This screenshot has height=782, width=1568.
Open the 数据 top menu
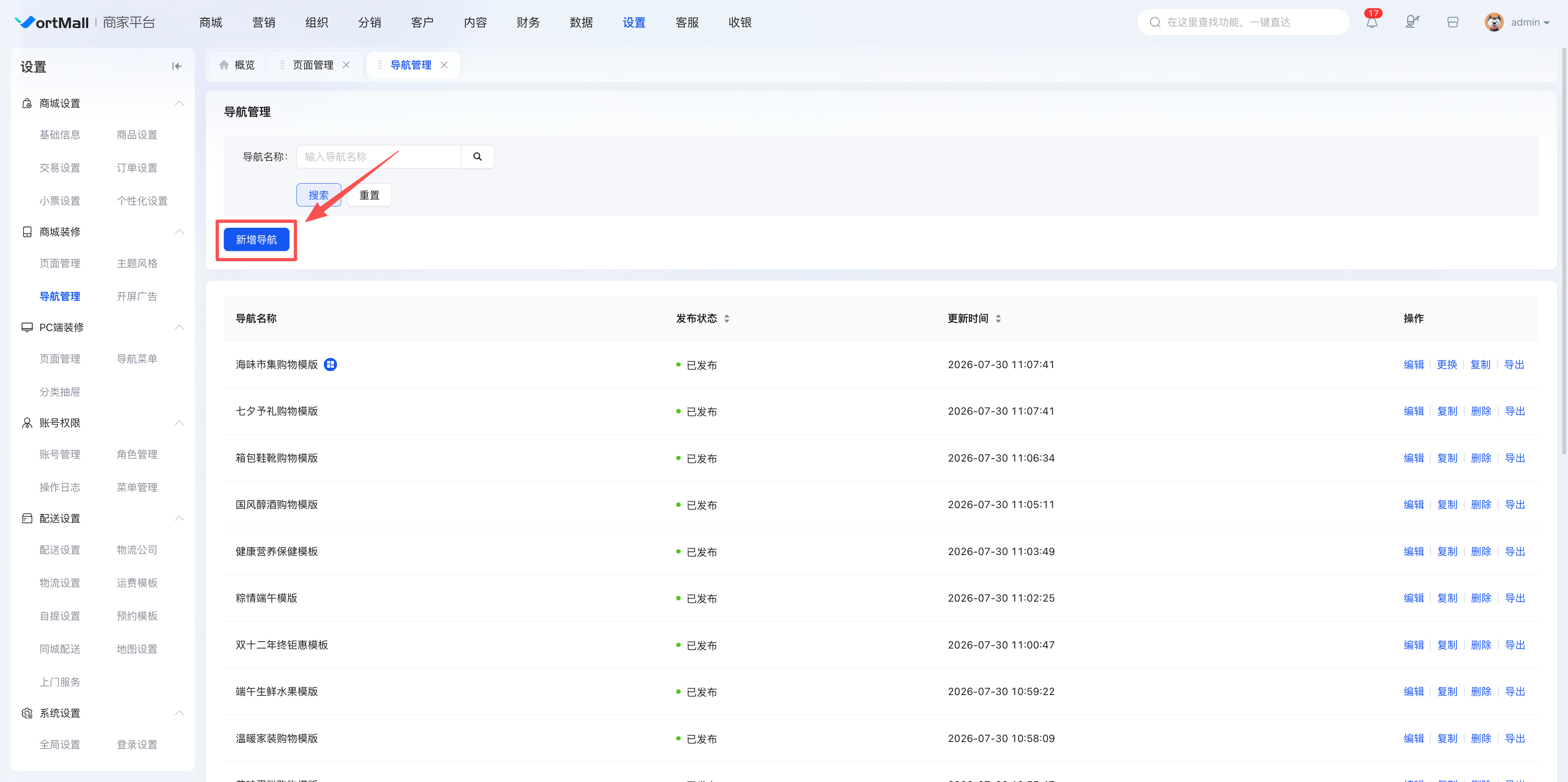pos(581,22)
